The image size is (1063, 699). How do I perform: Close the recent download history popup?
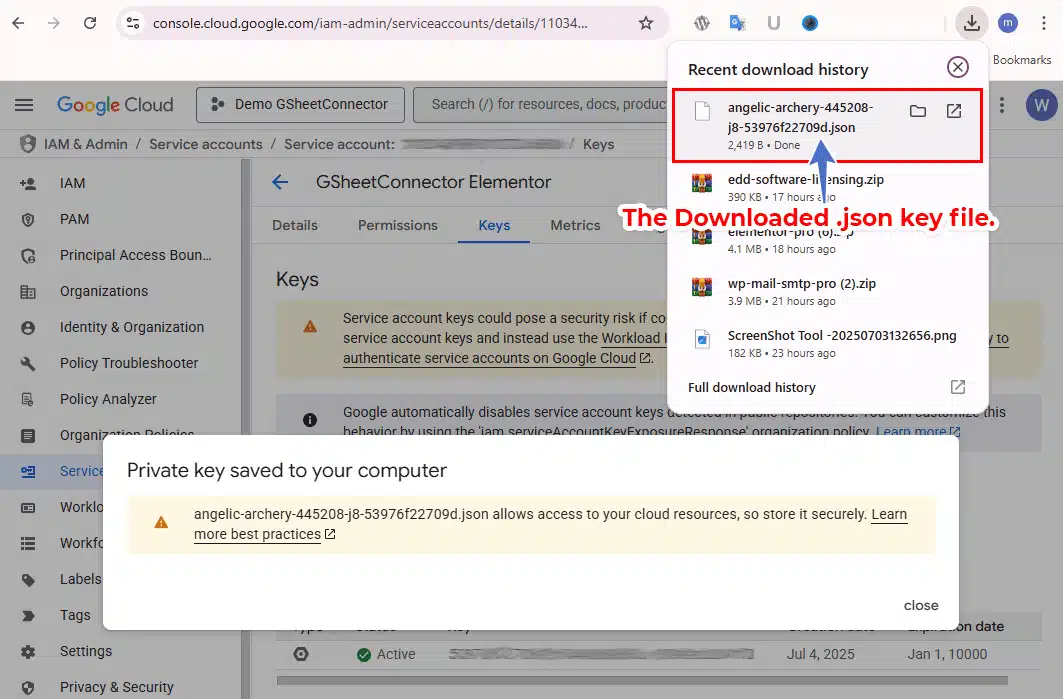[957, 67]
